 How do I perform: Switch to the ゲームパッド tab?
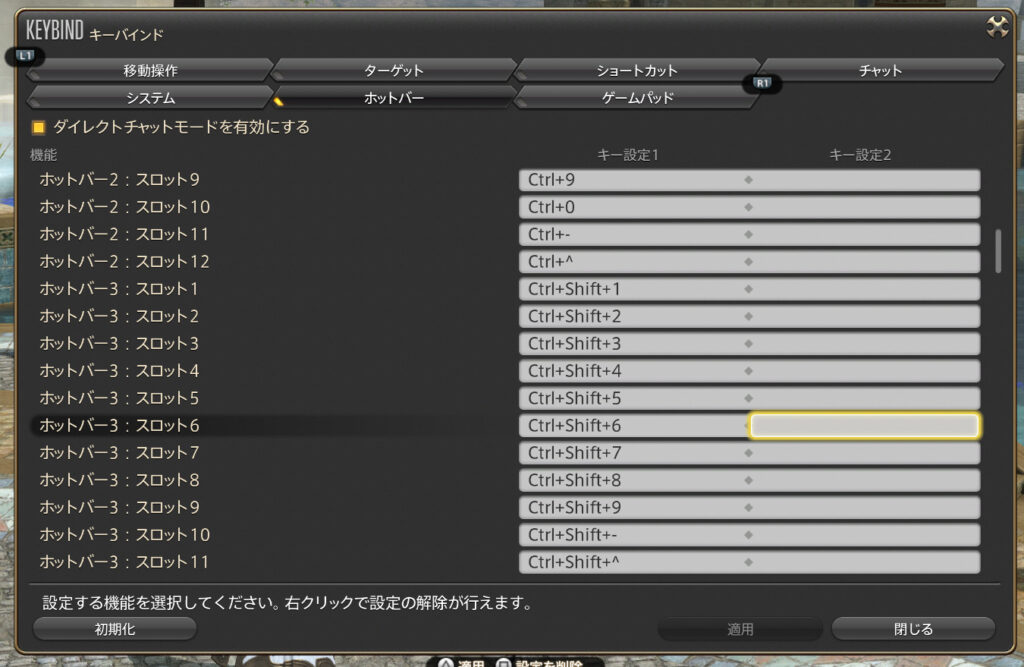[637, 97]
